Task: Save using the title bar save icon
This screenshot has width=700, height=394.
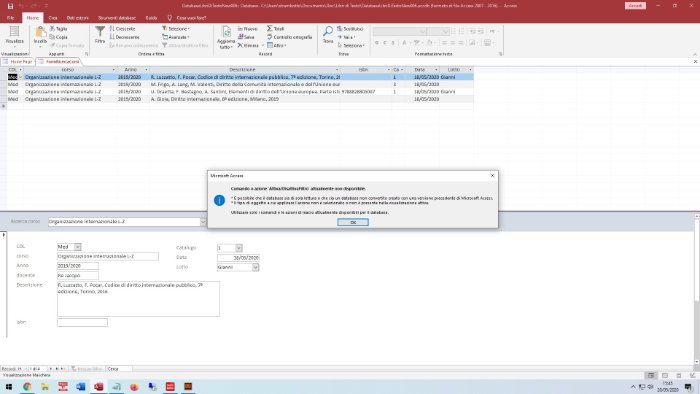Action: (x=10, y=6)
